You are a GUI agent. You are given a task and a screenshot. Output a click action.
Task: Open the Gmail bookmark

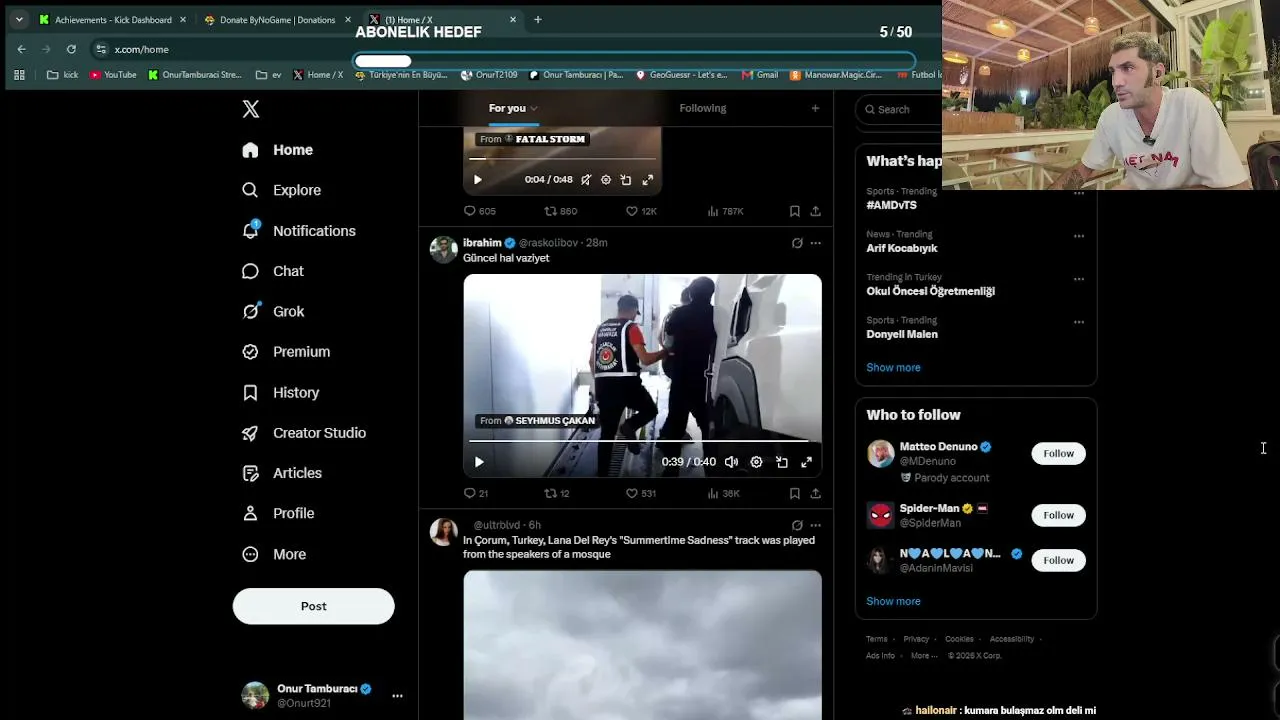pyautogui.click(x=760, y=75)
